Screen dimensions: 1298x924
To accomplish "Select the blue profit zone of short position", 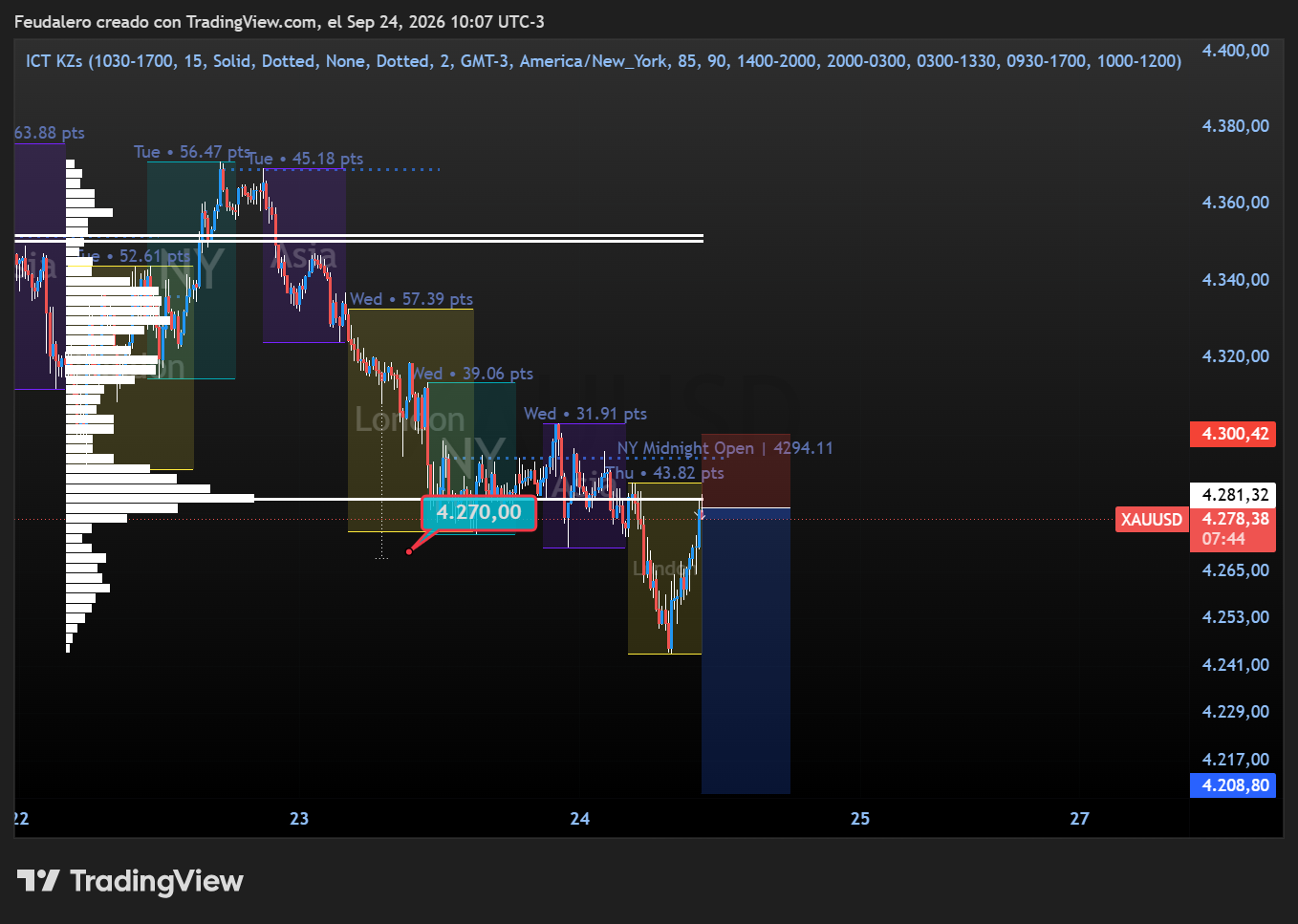I will 746,651.
